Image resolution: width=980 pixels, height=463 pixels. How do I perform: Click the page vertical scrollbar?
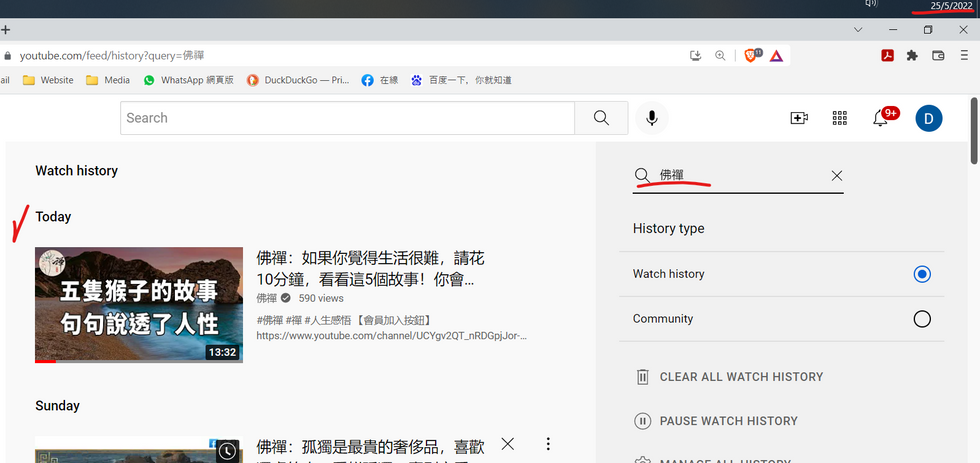(x=974, y=131)
